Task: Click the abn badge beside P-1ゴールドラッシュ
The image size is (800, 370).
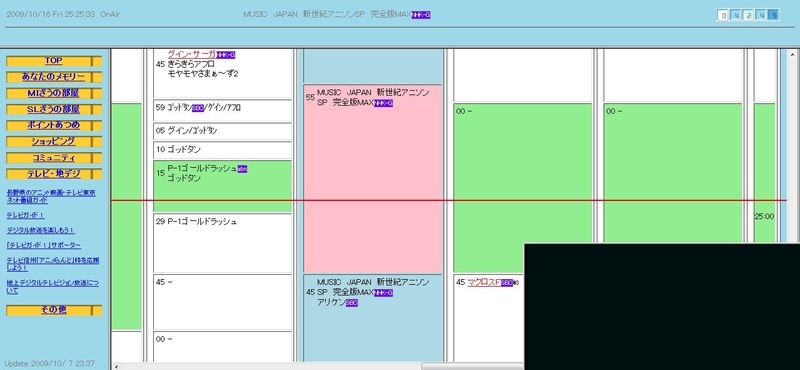Action: (242, 169)
